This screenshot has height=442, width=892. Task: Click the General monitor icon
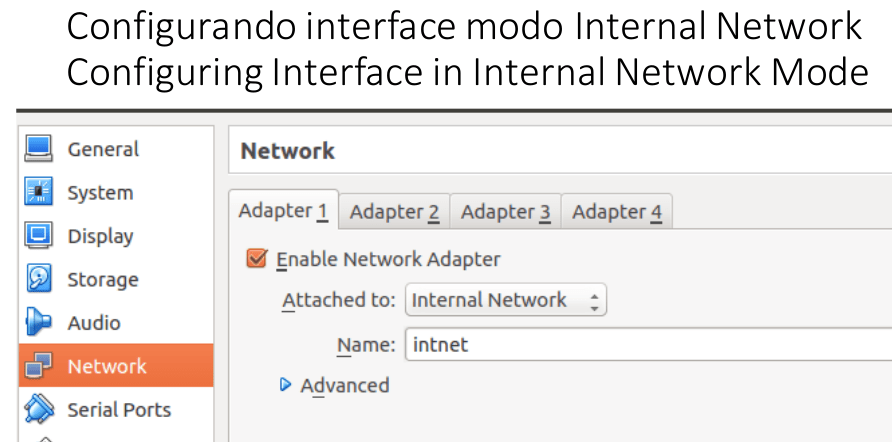(39, 149)
